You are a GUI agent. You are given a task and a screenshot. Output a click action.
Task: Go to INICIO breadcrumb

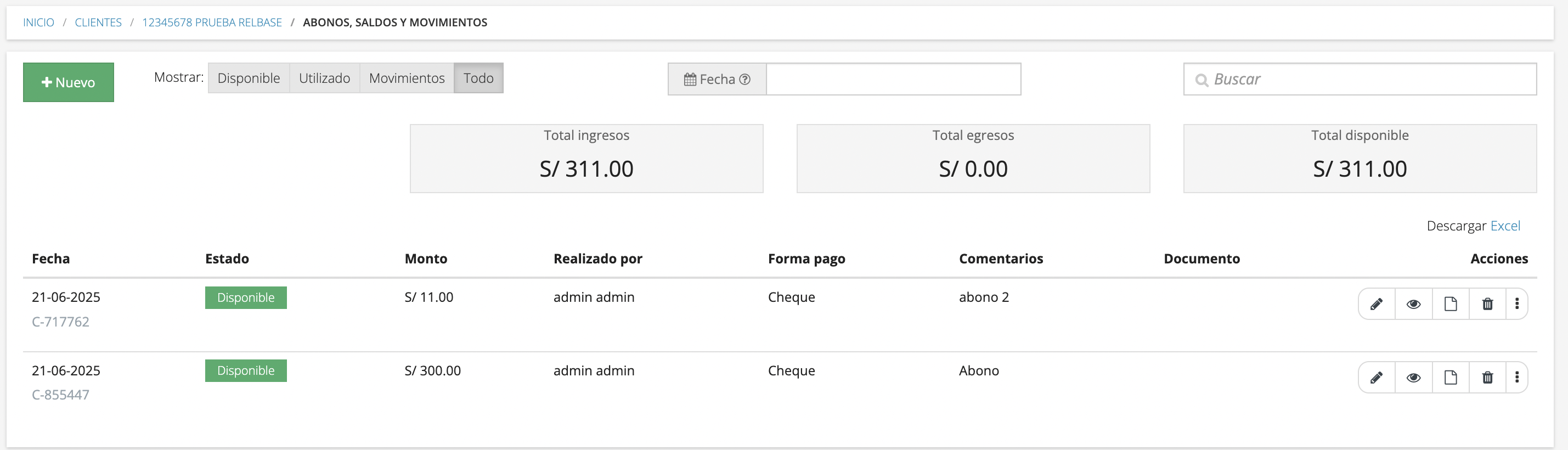coord(38,22)
